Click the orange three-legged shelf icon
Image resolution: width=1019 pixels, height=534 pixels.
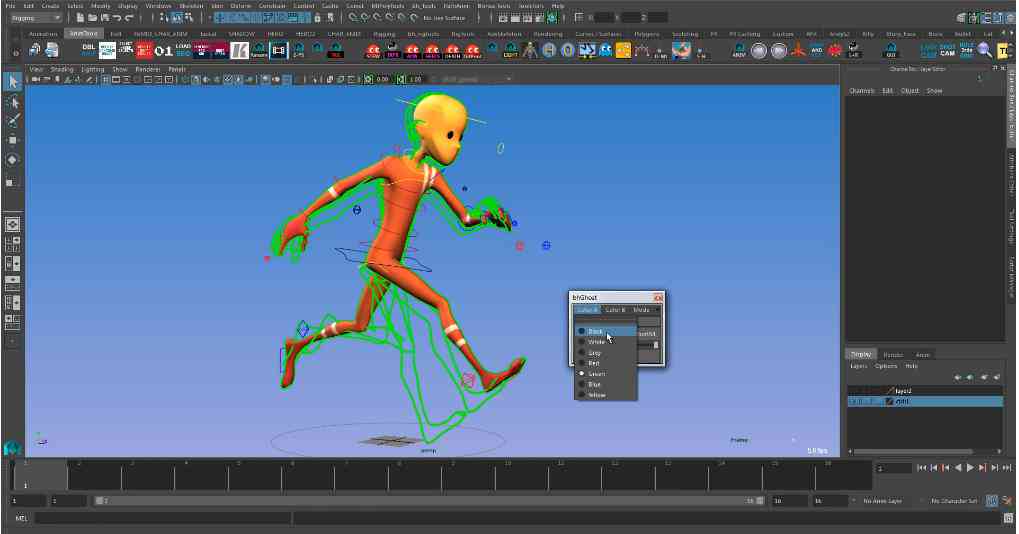pos(798,50)
